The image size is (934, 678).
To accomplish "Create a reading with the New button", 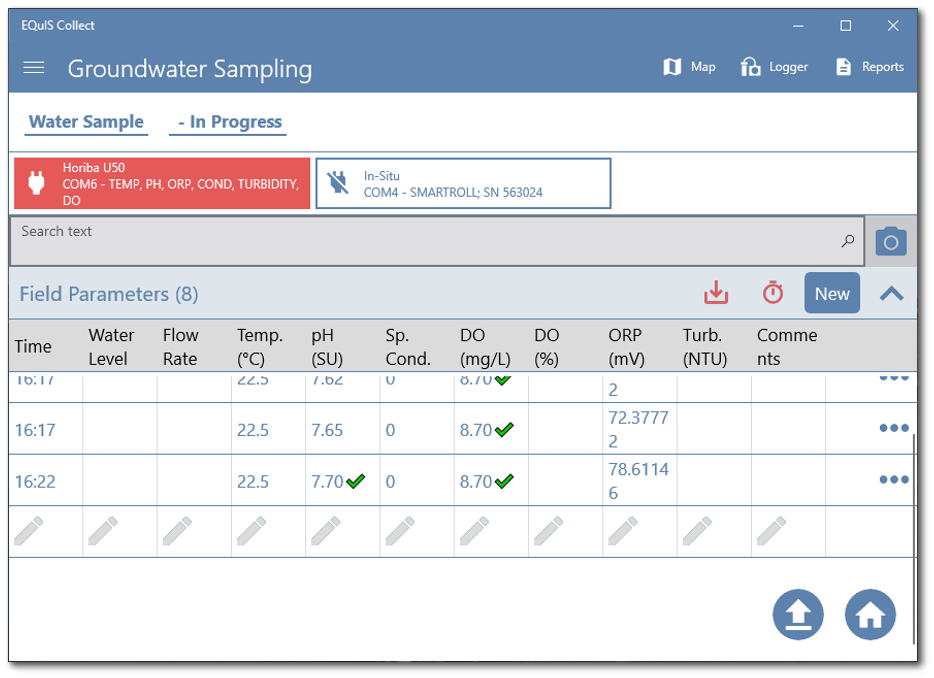I will coord(832,293).
